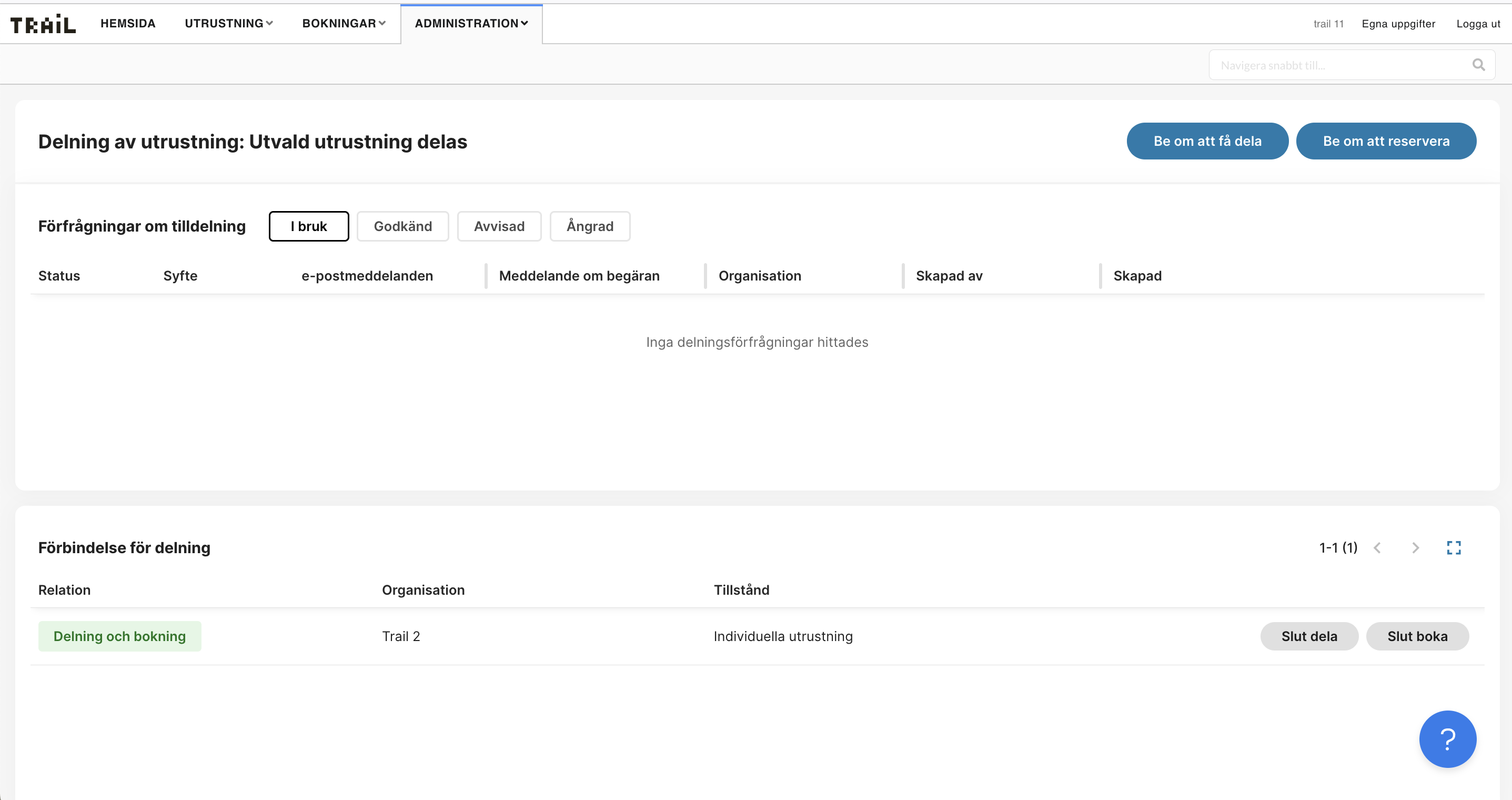Viewport: 1512px width, 800px height.
Task: Expand the Utrustning dropdown menu
Action: click(228, 24)
